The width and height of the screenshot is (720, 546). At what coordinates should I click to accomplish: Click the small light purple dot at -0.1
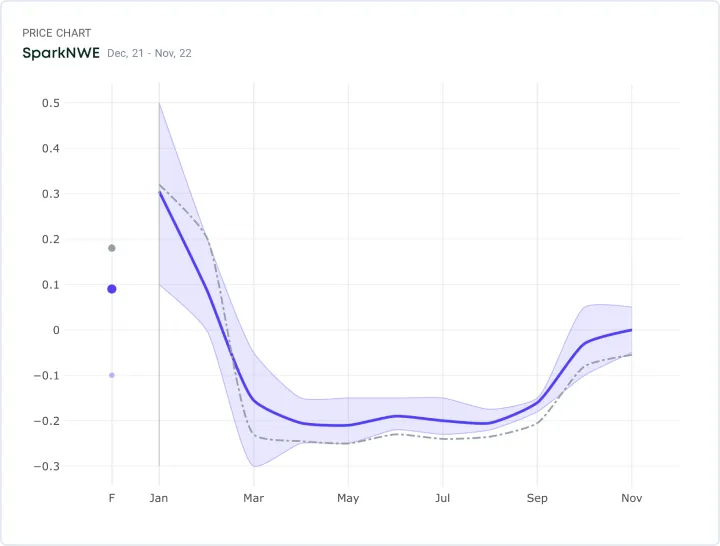pyautogui.click(x=112, y=375)
